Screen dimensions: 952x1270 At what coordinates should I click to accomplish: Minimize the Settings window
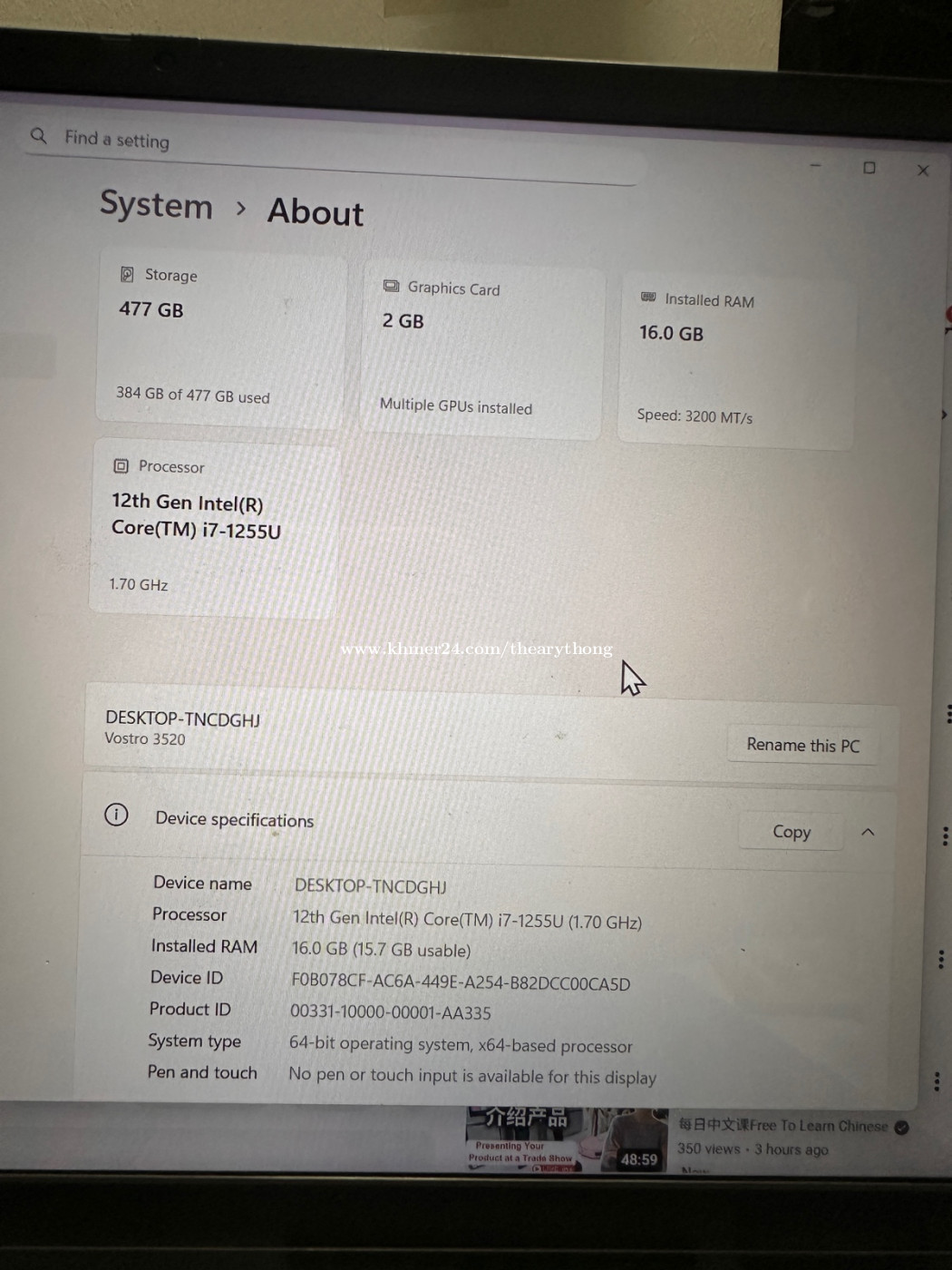tap(815, 165)
